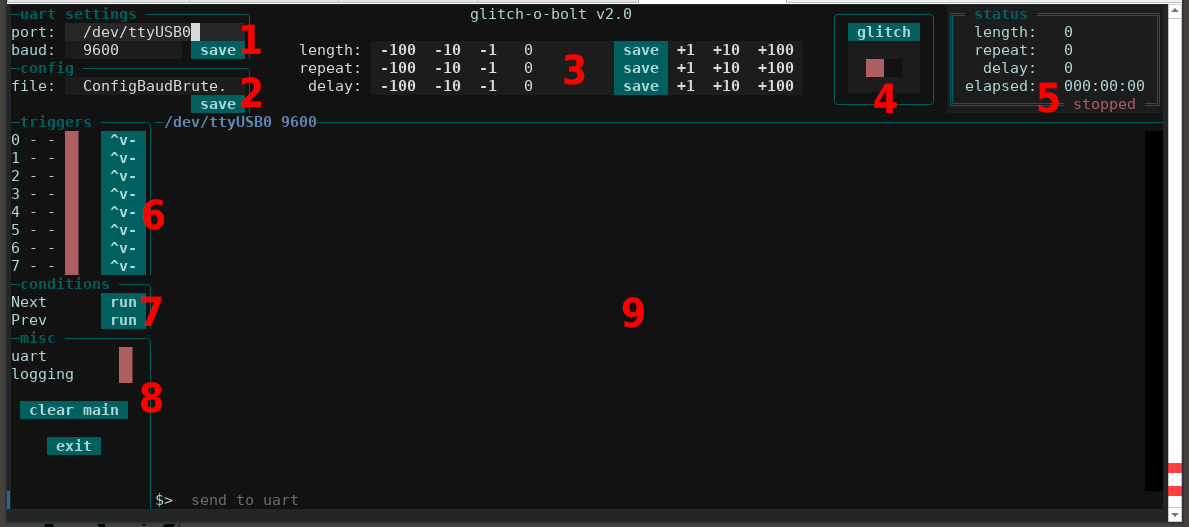
Task: Increase length by 10
Action: [729, 50]
